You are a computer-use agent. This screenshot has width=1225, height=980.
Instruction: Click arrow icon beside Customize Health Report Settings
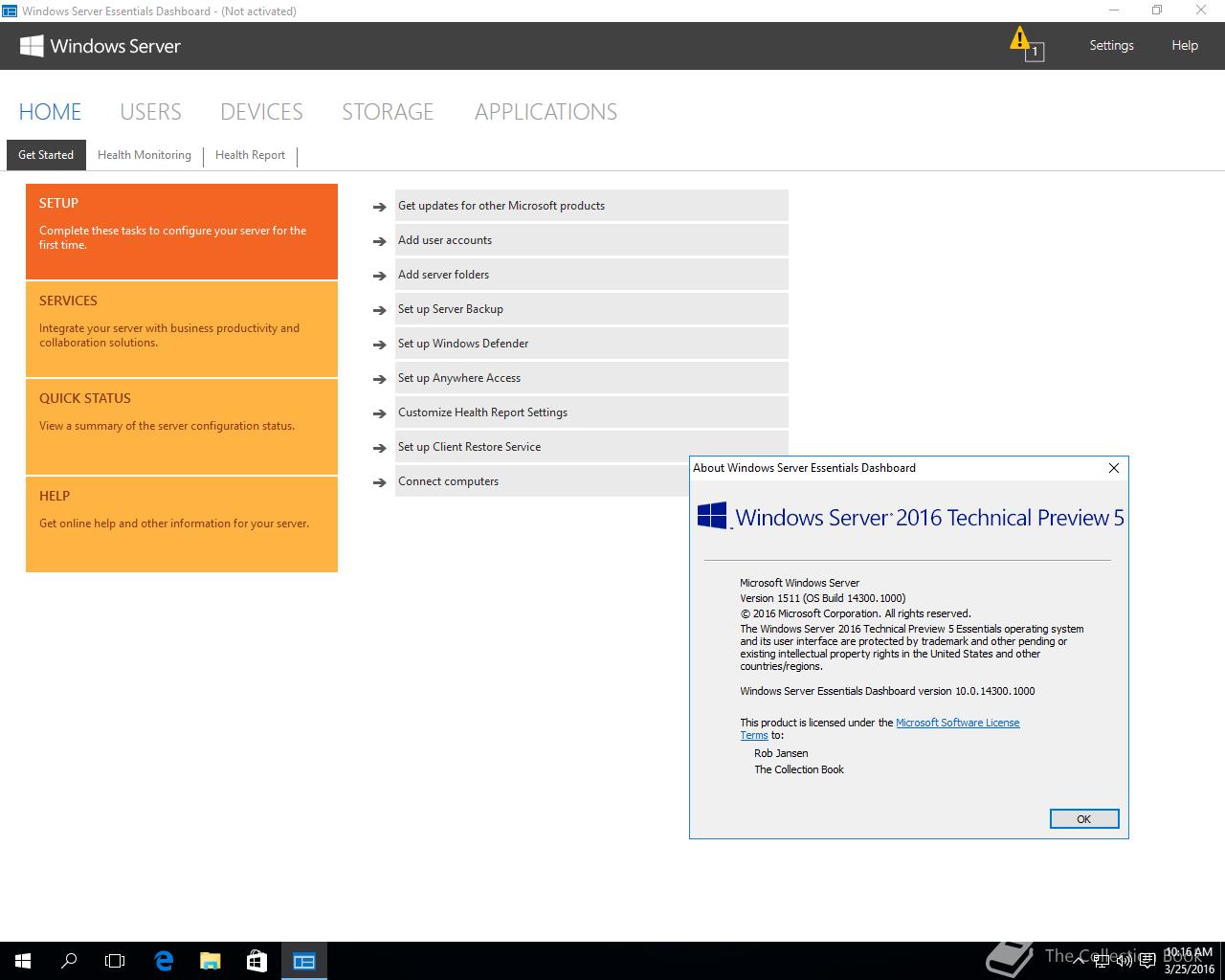(x=380, y=413)
